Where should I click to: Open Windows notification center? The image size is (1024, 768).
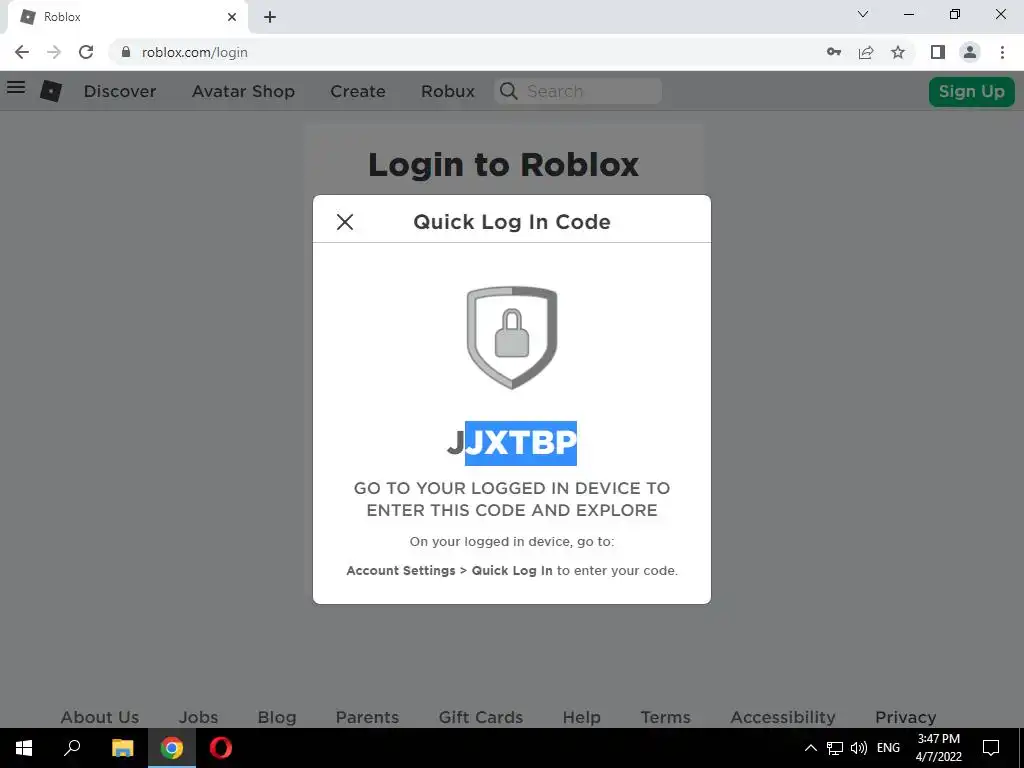pos(991,748)
